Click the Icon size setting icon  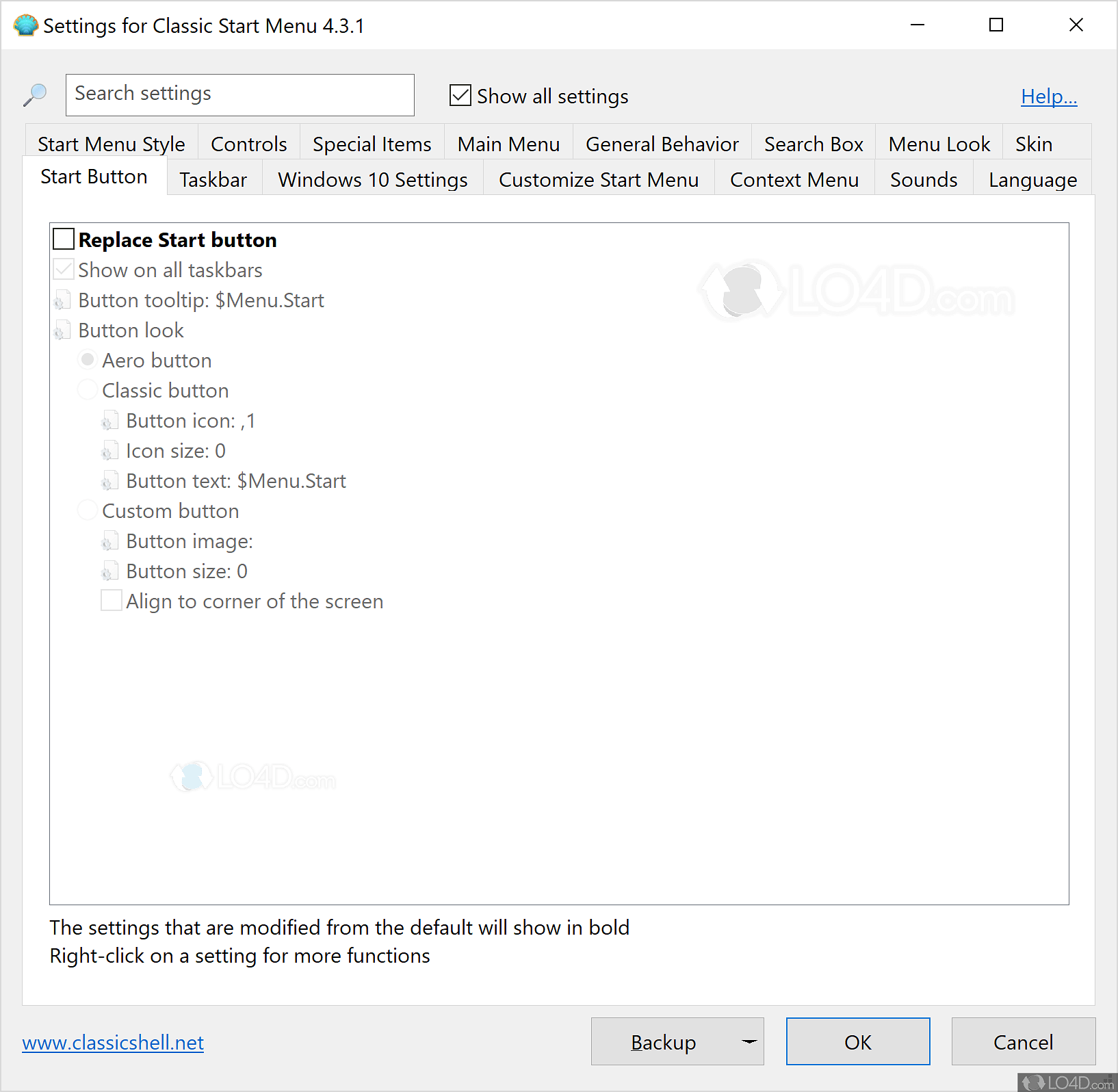110,451
